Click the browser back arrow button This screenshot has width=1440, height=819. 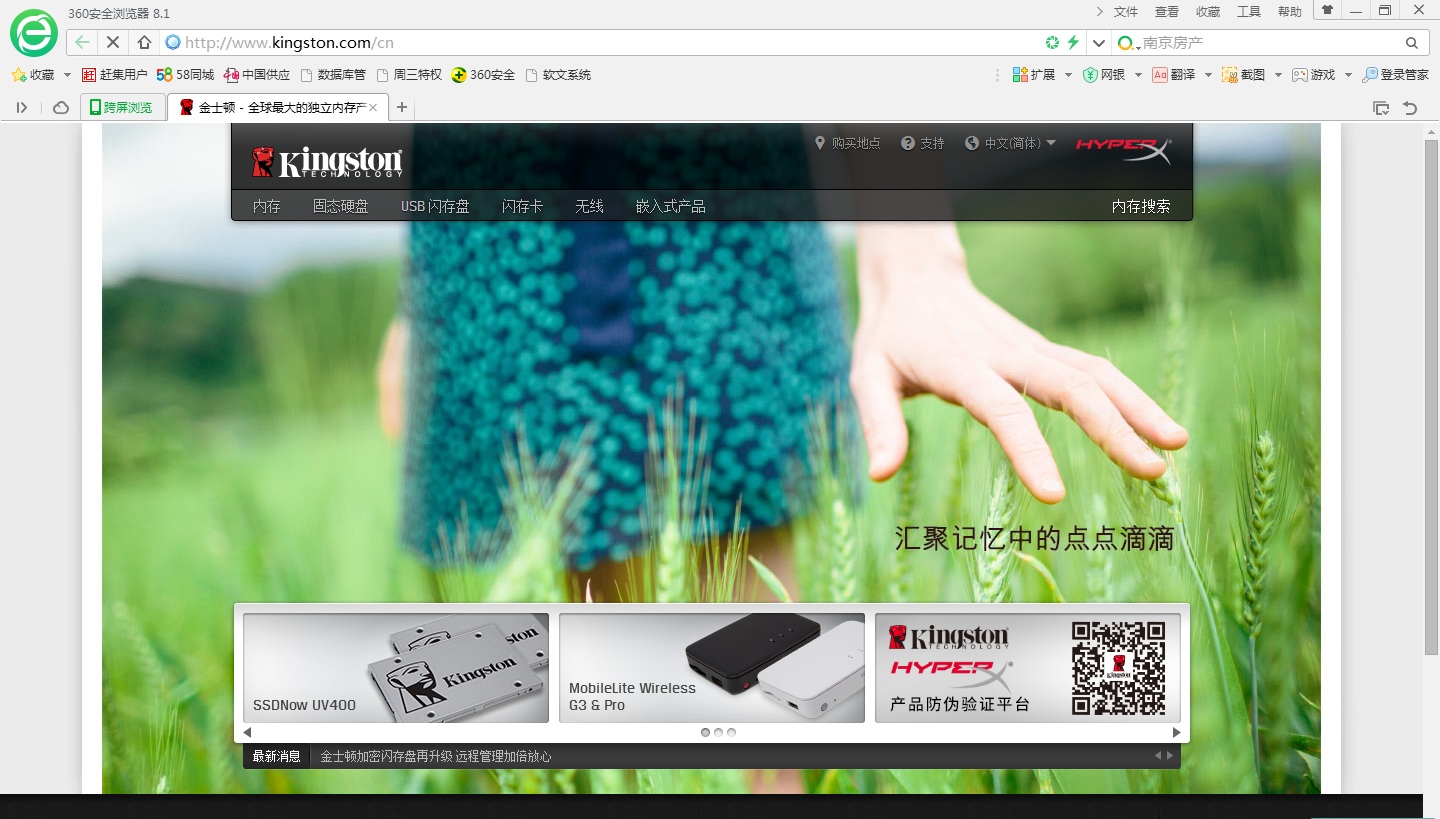click(x=82, y=42)
